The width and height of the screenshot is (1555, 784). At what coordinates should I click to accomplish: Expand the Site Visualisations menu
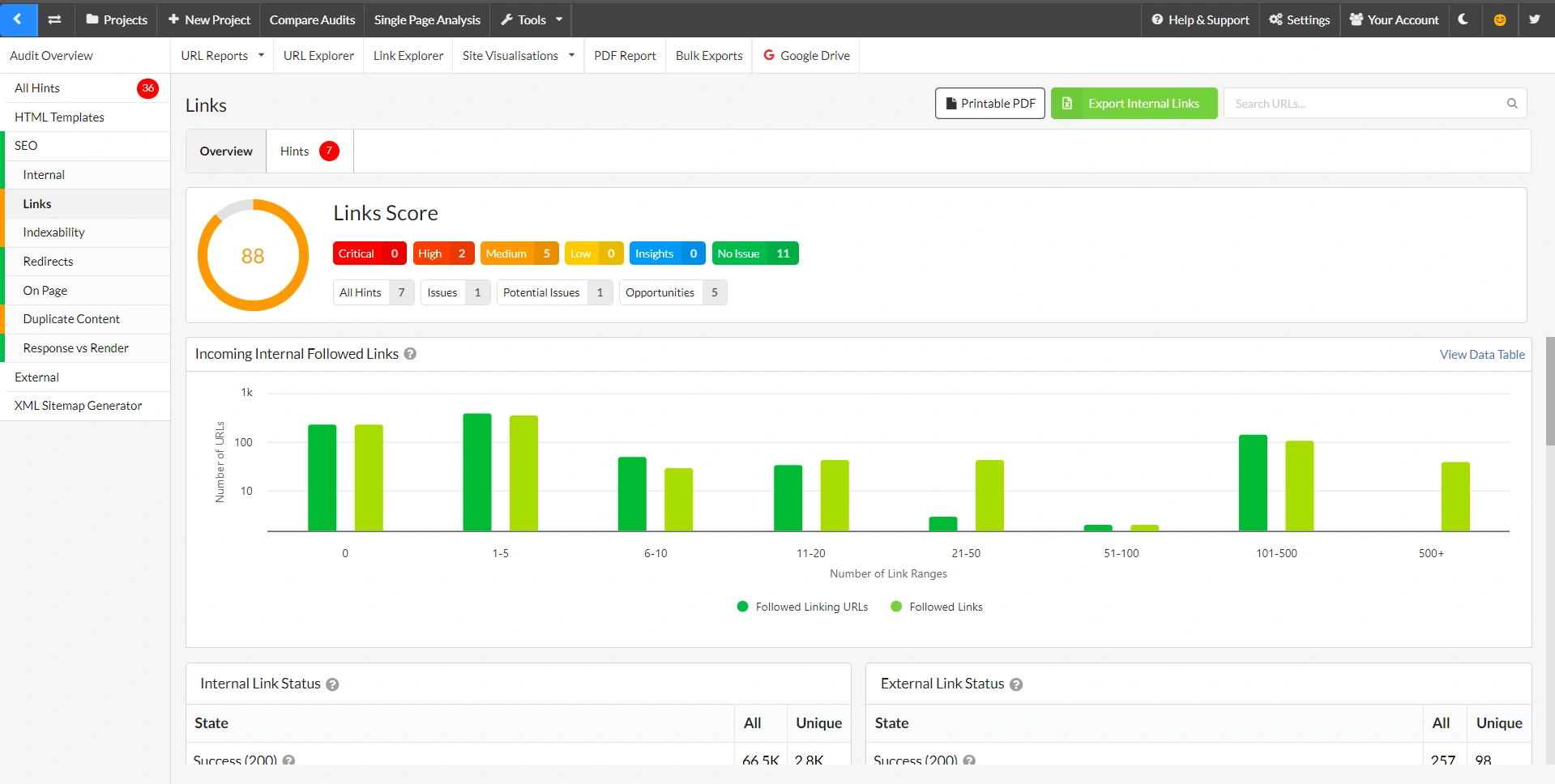[x=517, y=55]
